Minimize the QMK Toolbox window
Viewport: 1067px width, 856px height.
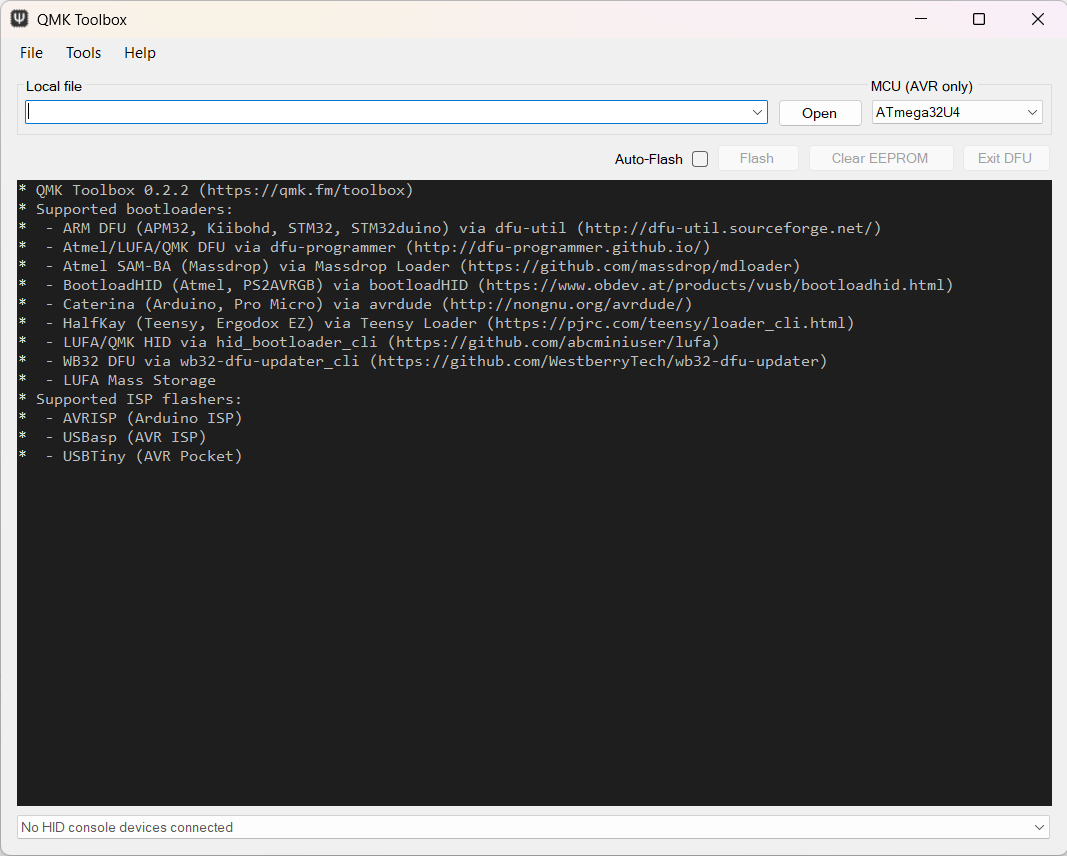(x=921, y=19)
